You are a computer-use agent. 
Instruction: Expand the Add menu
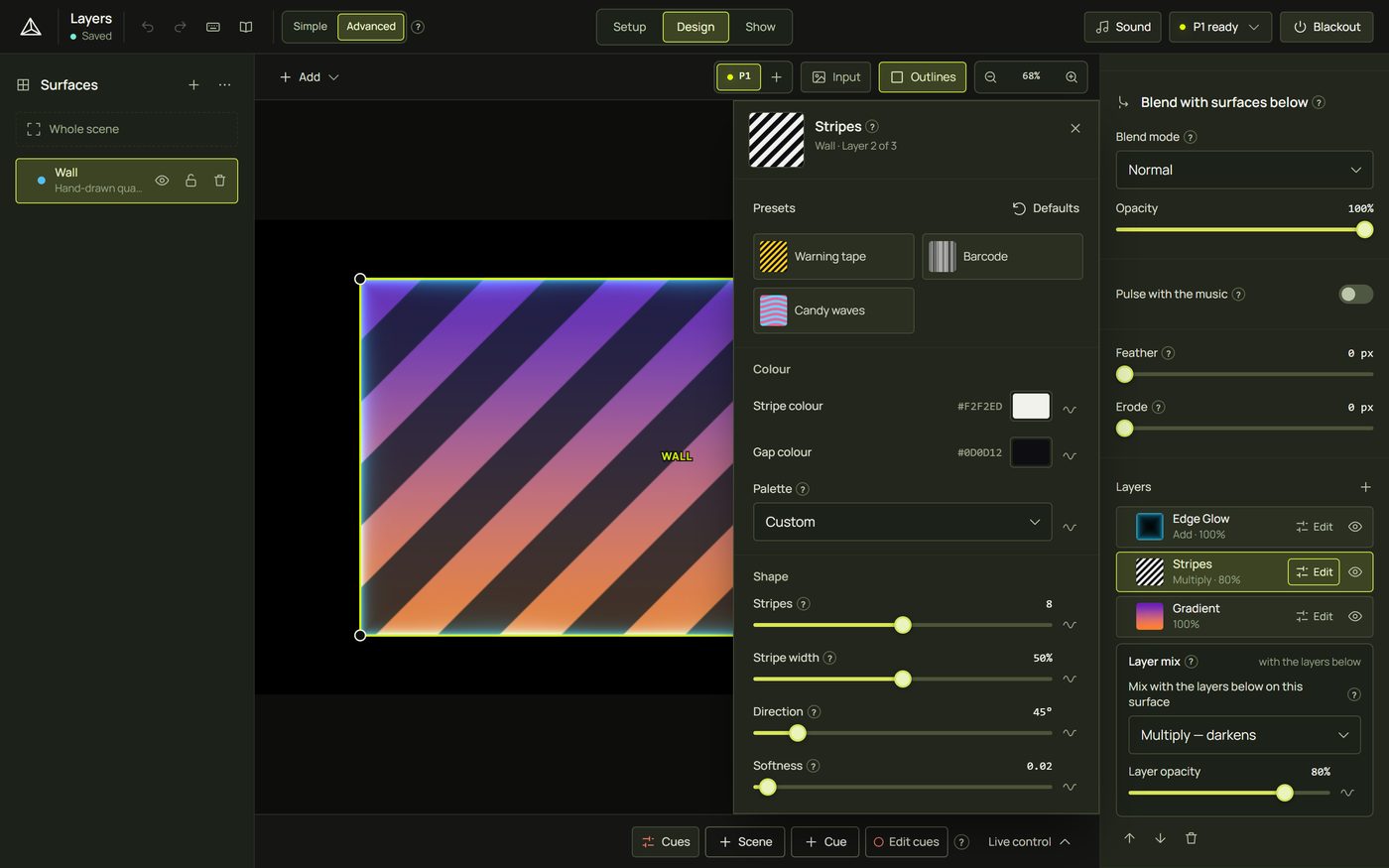(310, 77)
